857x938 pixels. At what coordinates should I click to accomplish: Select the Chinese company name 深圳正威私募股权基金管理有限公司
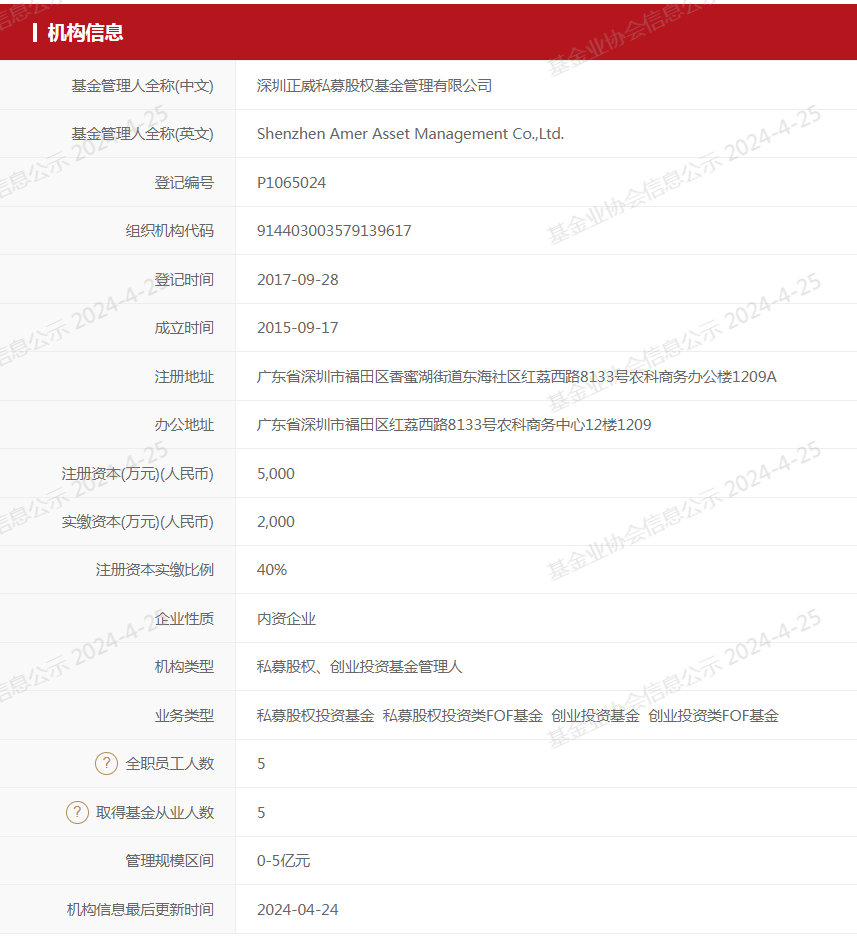click(x=374, y=86)
